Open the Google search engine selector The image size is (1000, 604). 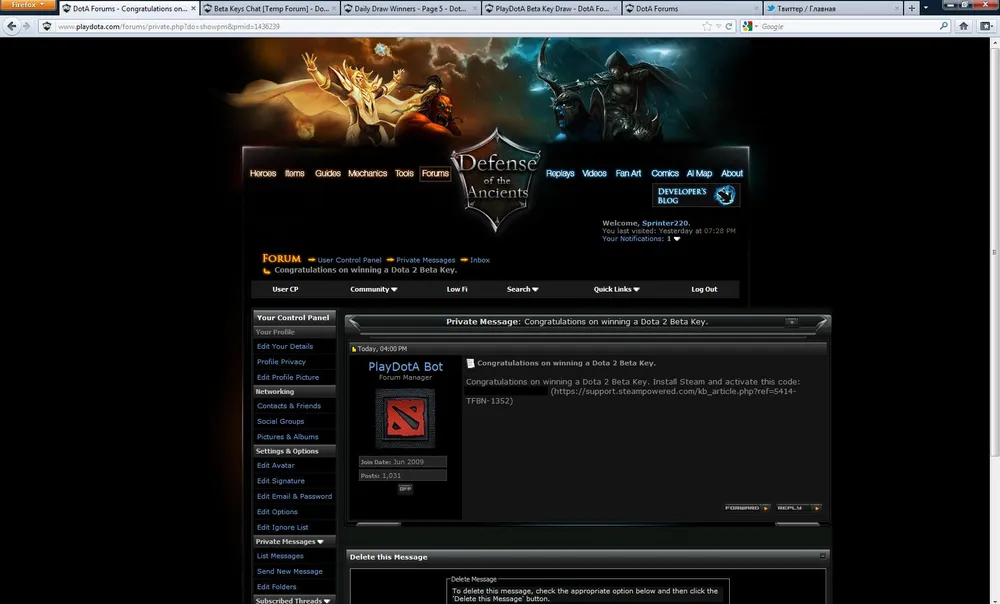coord(749,26)
